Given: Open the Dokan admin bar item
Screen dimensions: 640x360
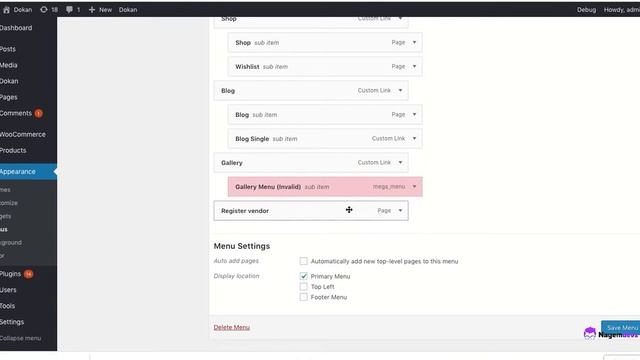Looking at the screenshot, I should click(128, 9).
